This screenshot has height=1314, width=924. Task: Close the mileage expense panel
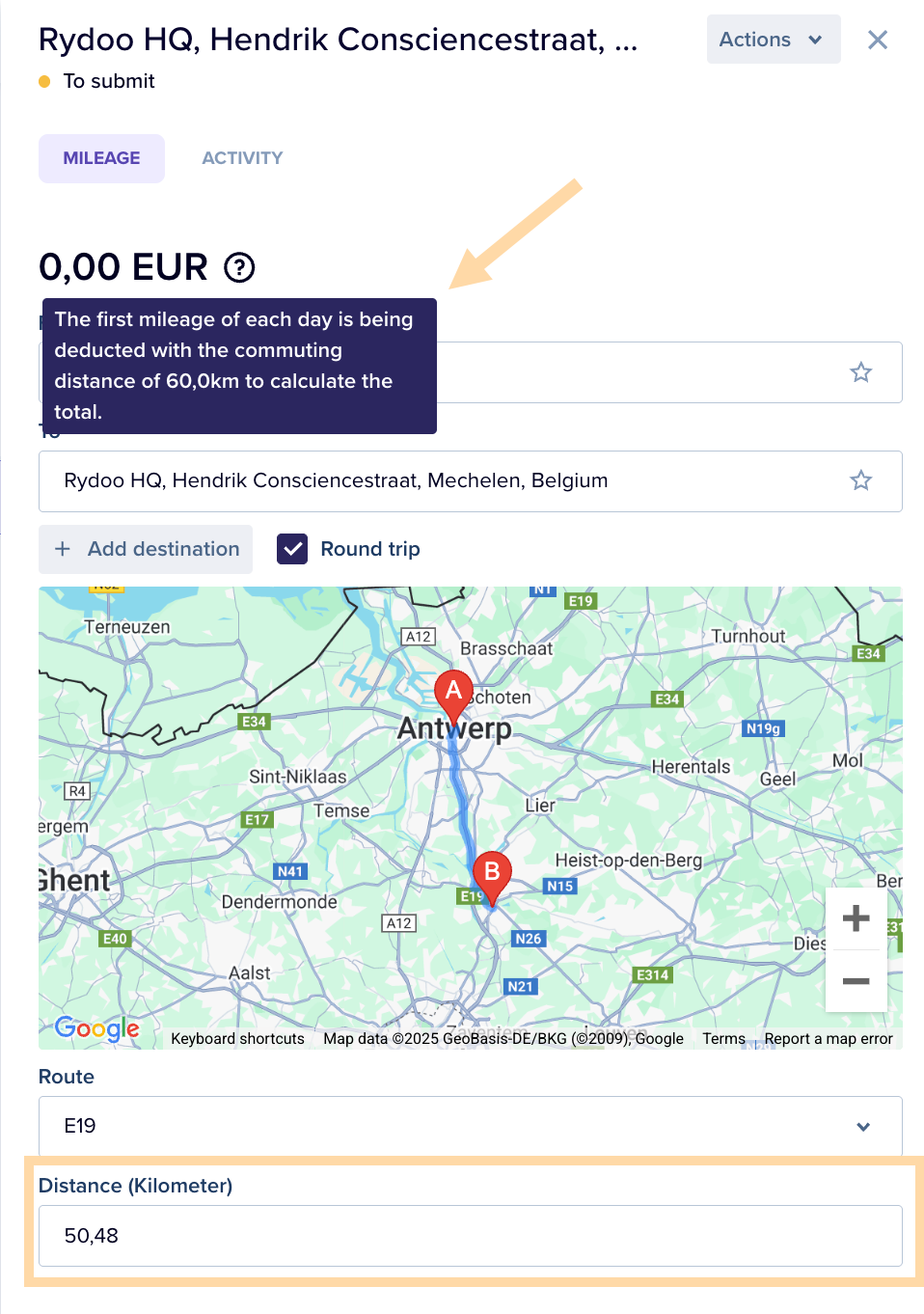coord(877,40)
